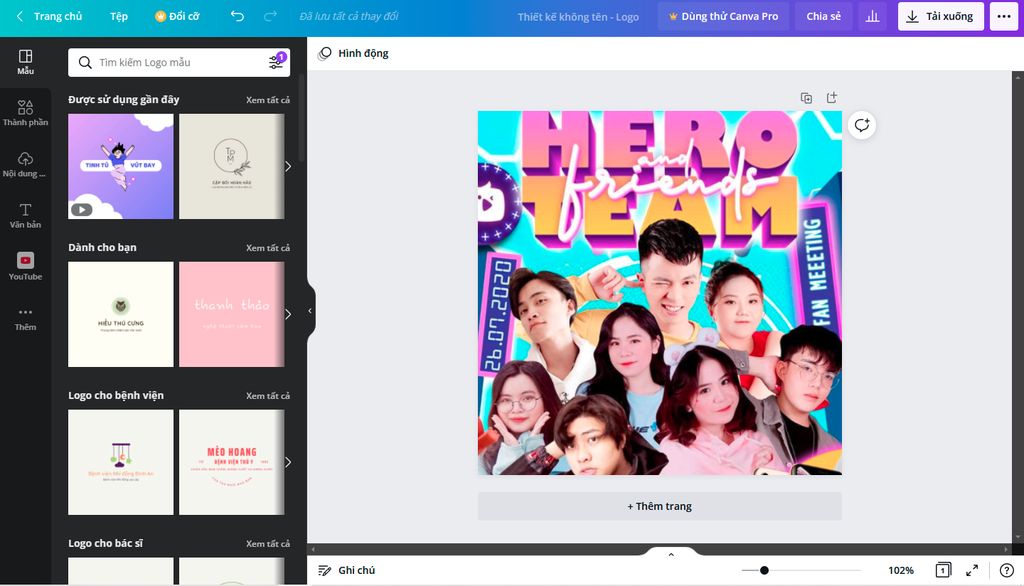Select the Mèo Hoang hospital template
Screen dimensions: 1024x586
coord(232,463)
